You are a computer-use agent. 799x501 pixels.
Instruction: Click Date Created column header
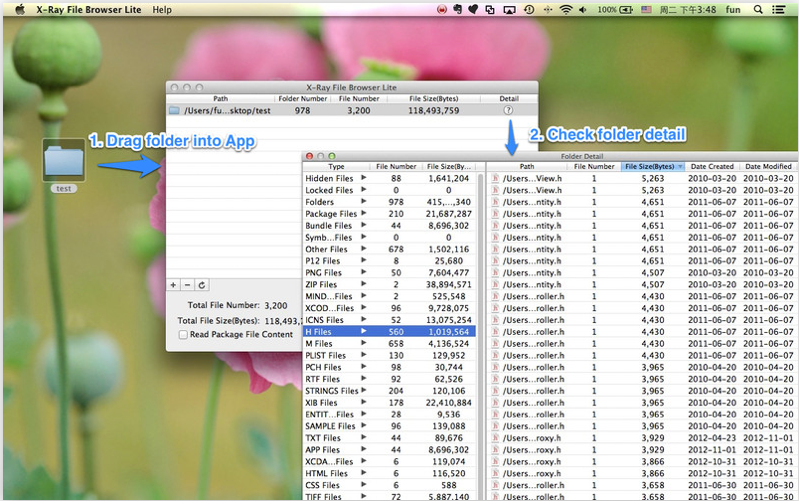click(x=712, y=166)
